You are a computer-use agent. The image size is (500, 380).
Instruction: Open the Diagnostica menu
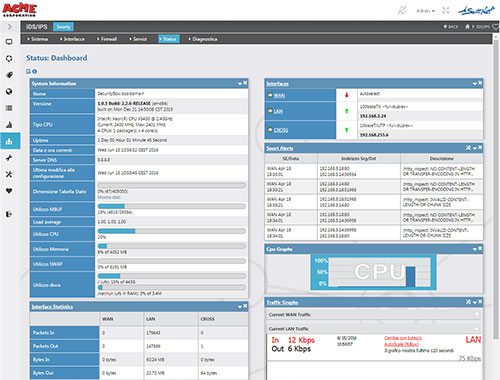(x=203, y=39)
